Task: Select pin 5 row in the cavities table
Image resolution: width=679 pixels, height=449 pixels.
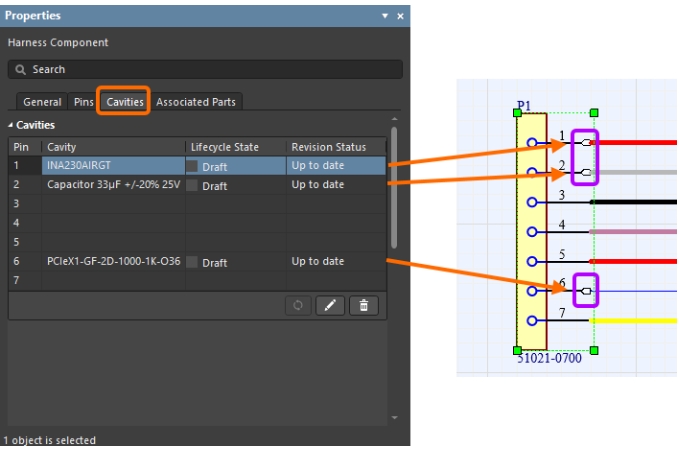Action: click(x=197, y=242)
